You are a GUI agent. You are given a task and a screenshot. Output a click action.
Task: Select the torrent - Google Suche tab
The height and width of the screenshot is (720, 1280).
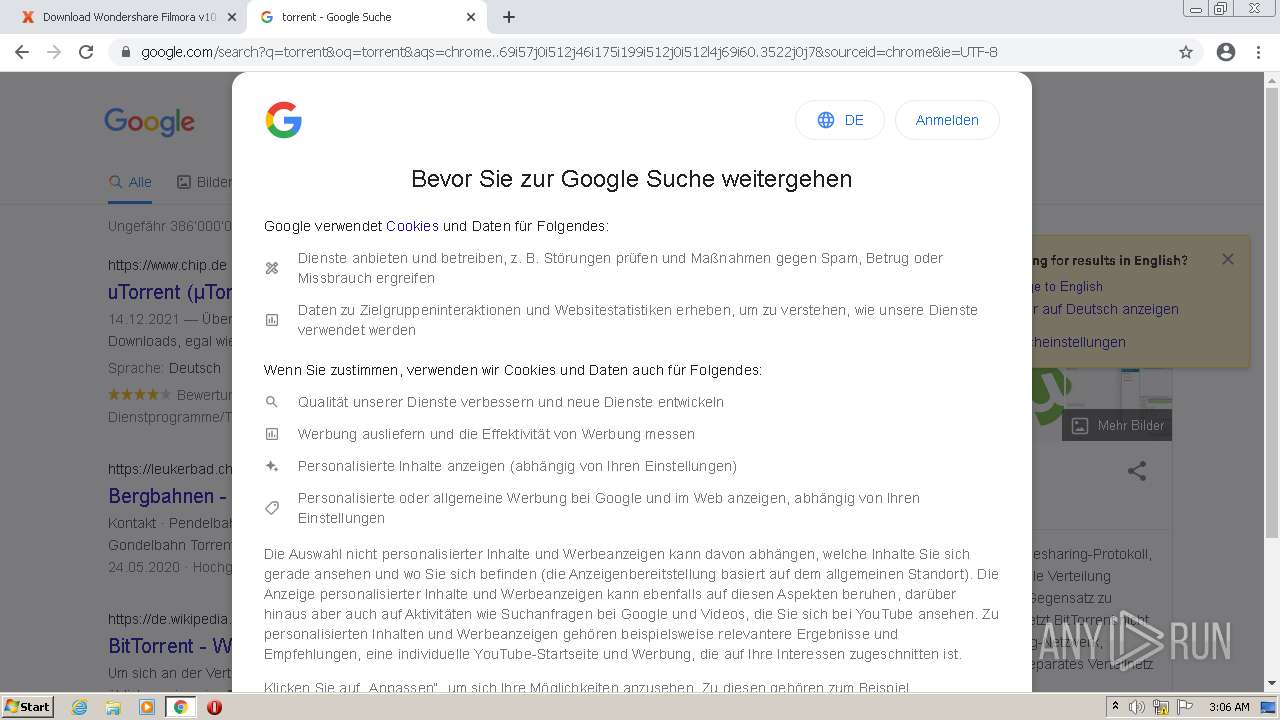pyautogui.click(x=367, y=17)
